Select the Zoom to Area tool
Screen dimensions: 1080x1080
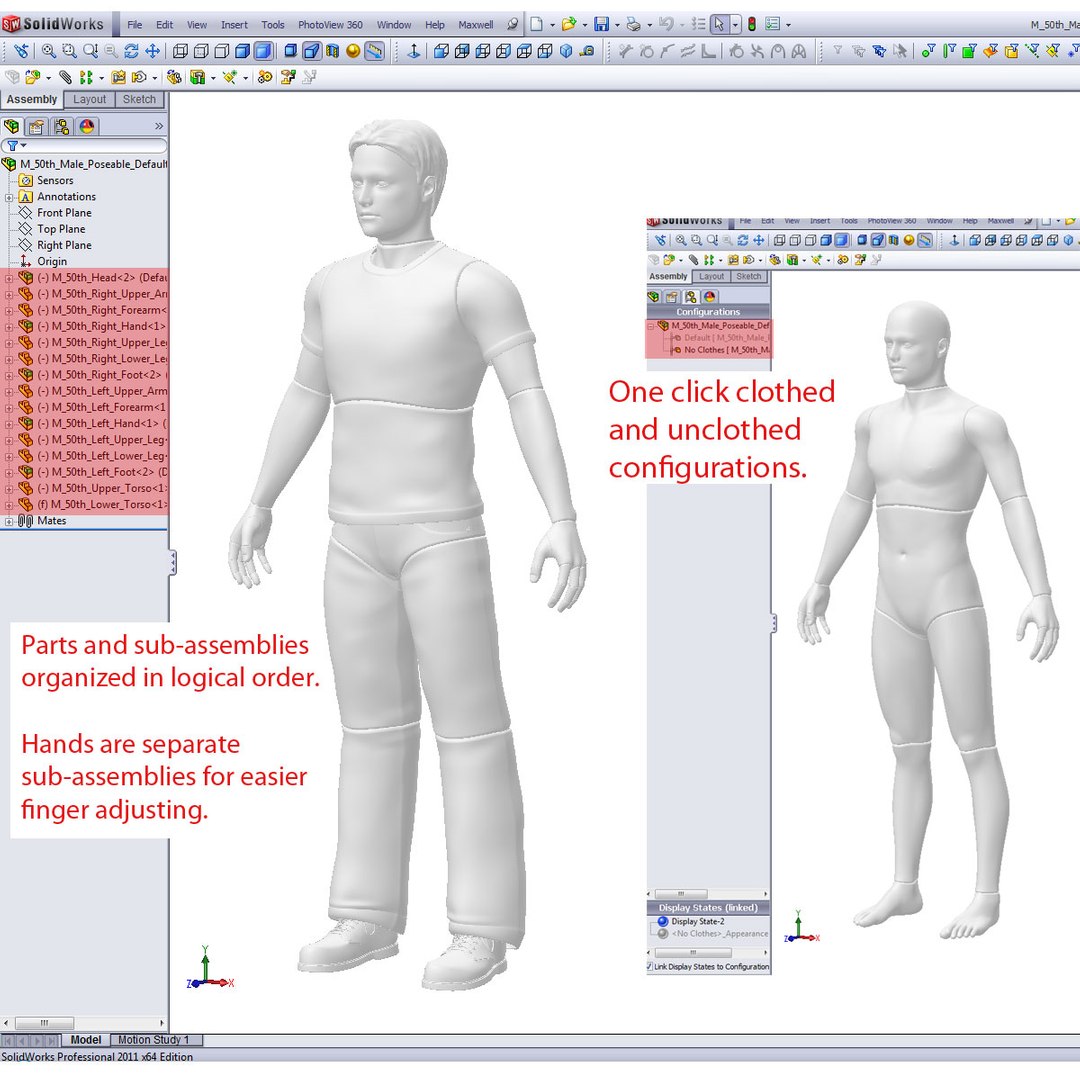[69, 51]
